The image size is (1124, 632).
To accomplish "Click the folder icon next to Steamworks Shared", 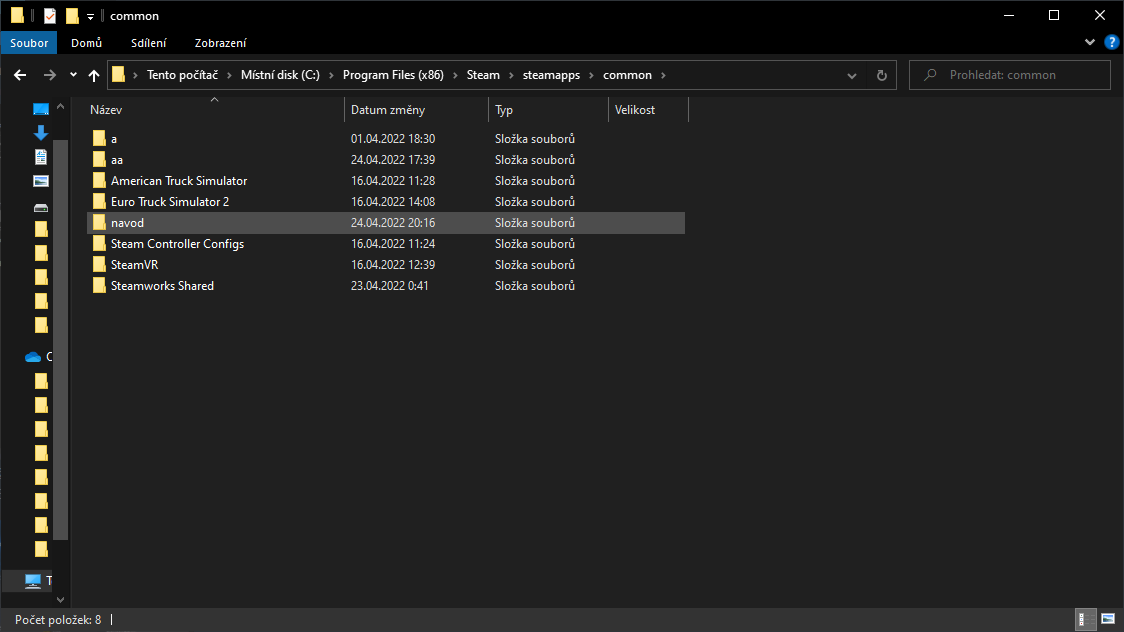I will [99, 285].
